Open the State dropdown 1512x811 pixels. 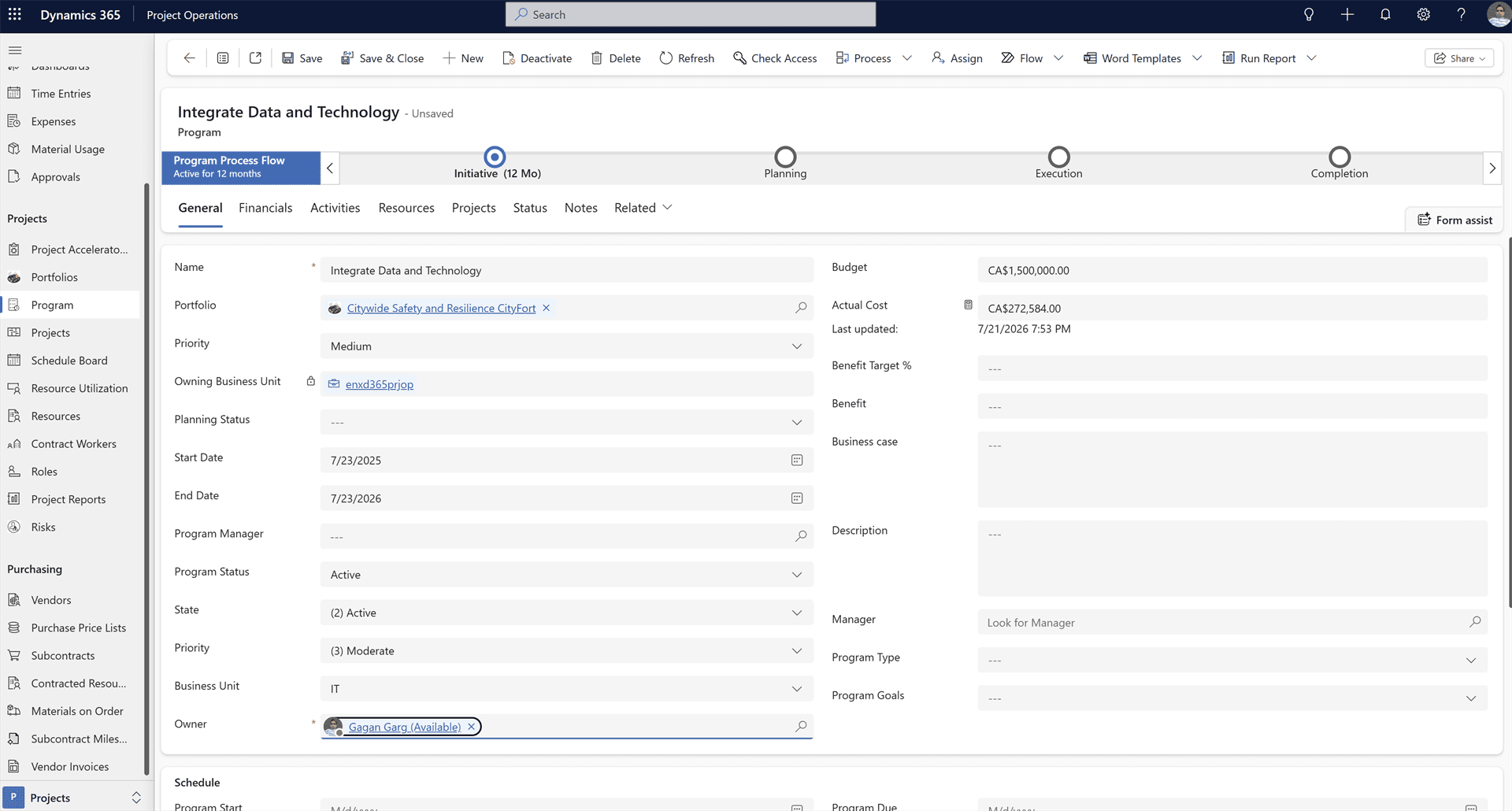point(566,613)
